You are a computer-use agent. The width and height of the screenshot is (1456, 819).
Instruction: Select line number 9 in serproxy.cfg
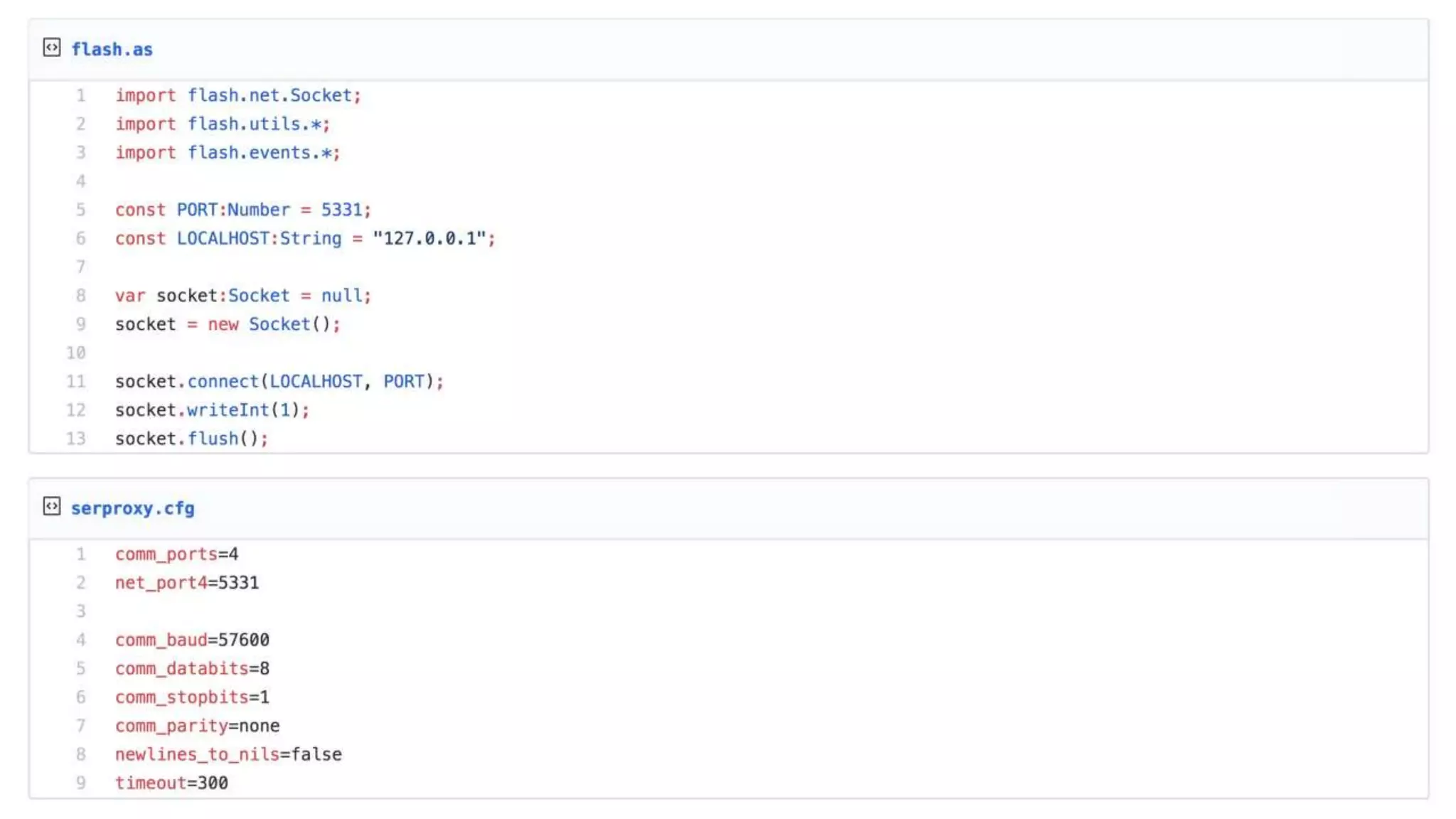(80, 783)
